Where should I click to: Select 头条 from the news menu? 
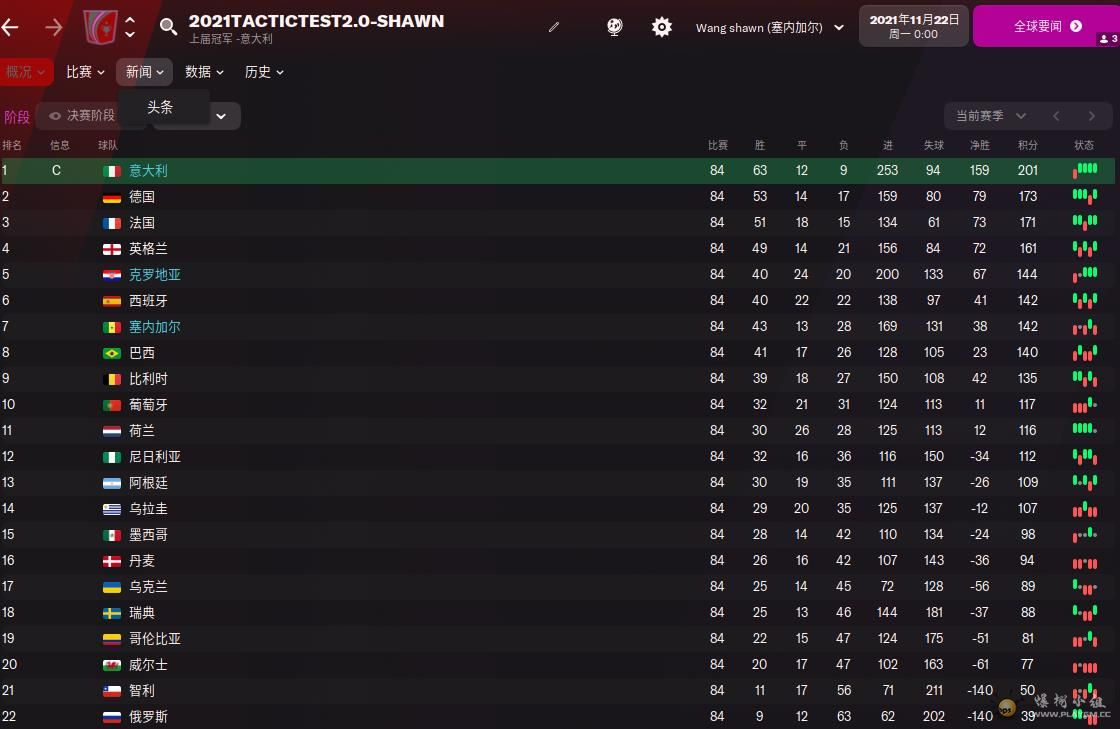[160, 107]
